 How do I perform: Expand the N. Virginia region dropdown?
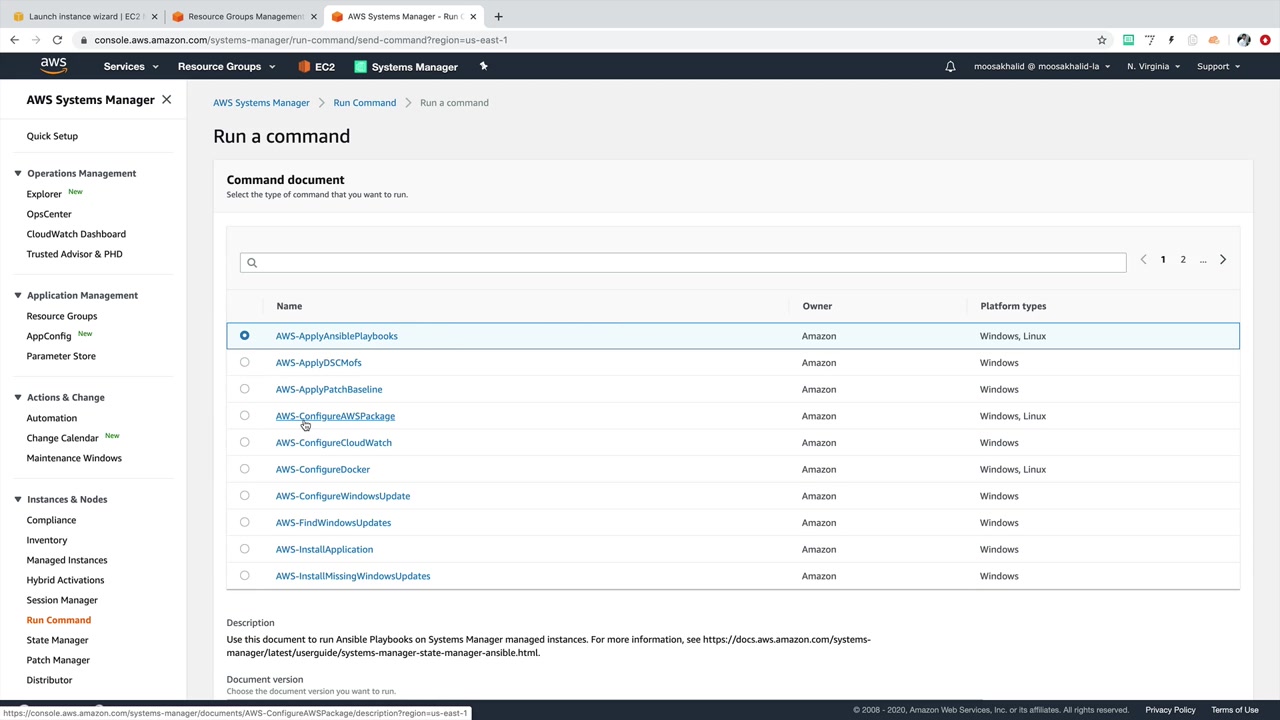tap(1153, 67)
